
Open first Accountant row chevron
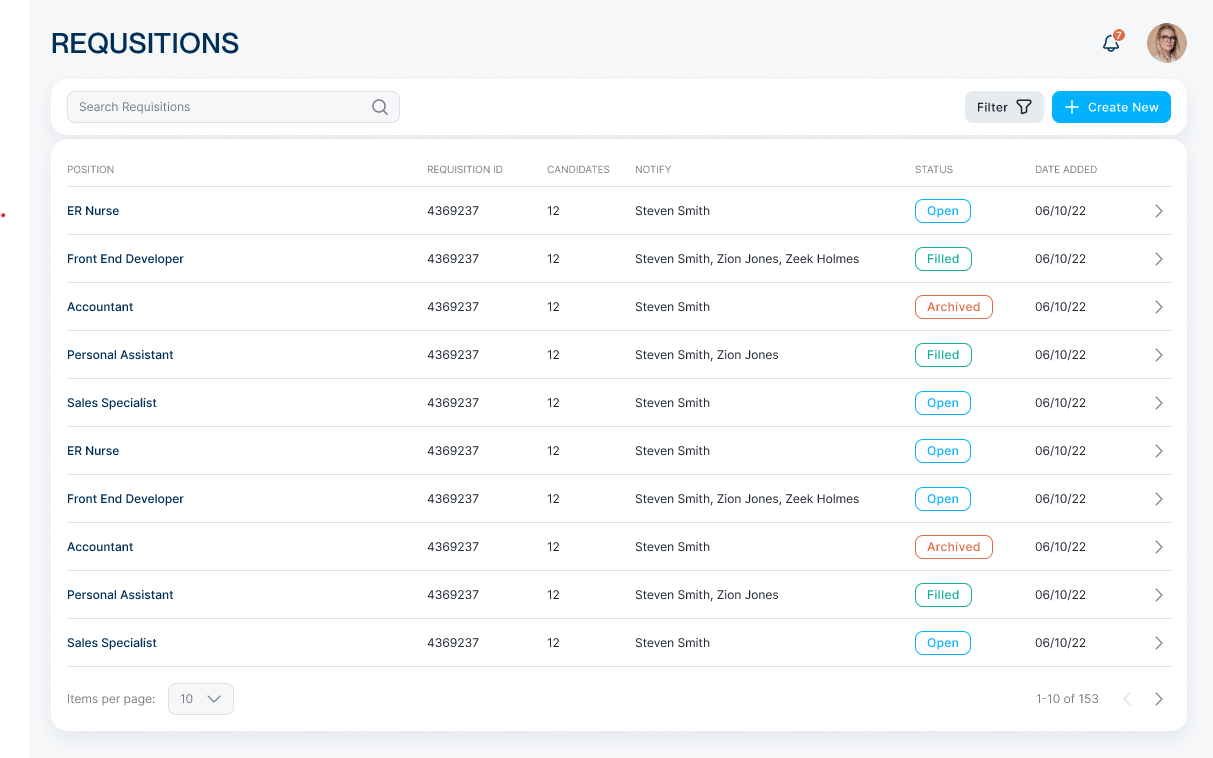tap(1159, 307)
